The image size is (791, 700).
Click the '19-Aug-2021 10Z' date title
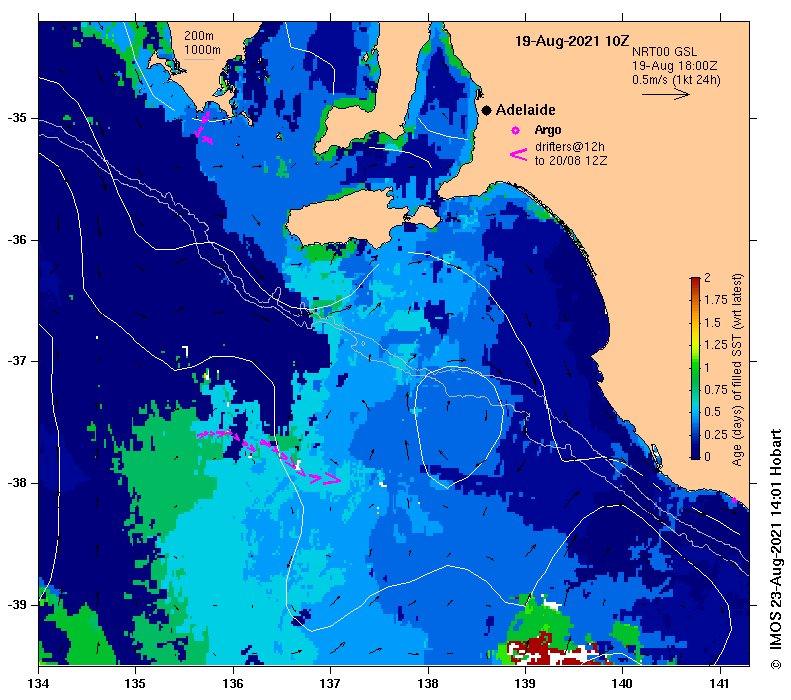pos(572,41)
